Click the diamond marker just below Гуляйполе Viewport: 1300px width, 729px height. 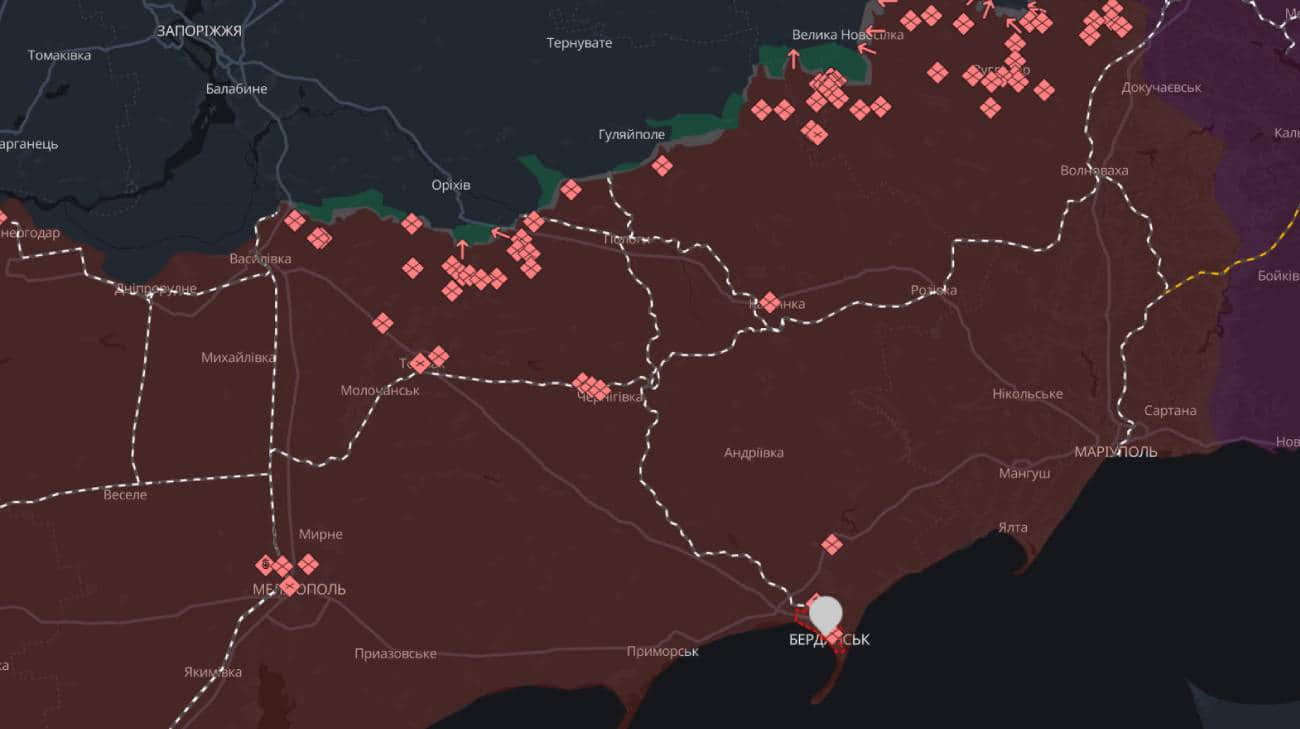click(662, 165)
